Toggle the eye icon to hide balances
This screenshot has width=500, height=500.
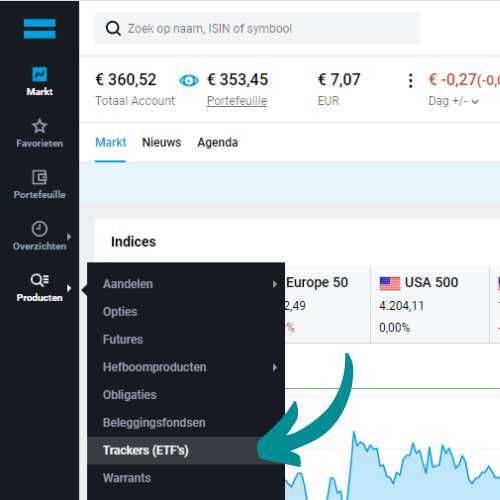(189, 80)
